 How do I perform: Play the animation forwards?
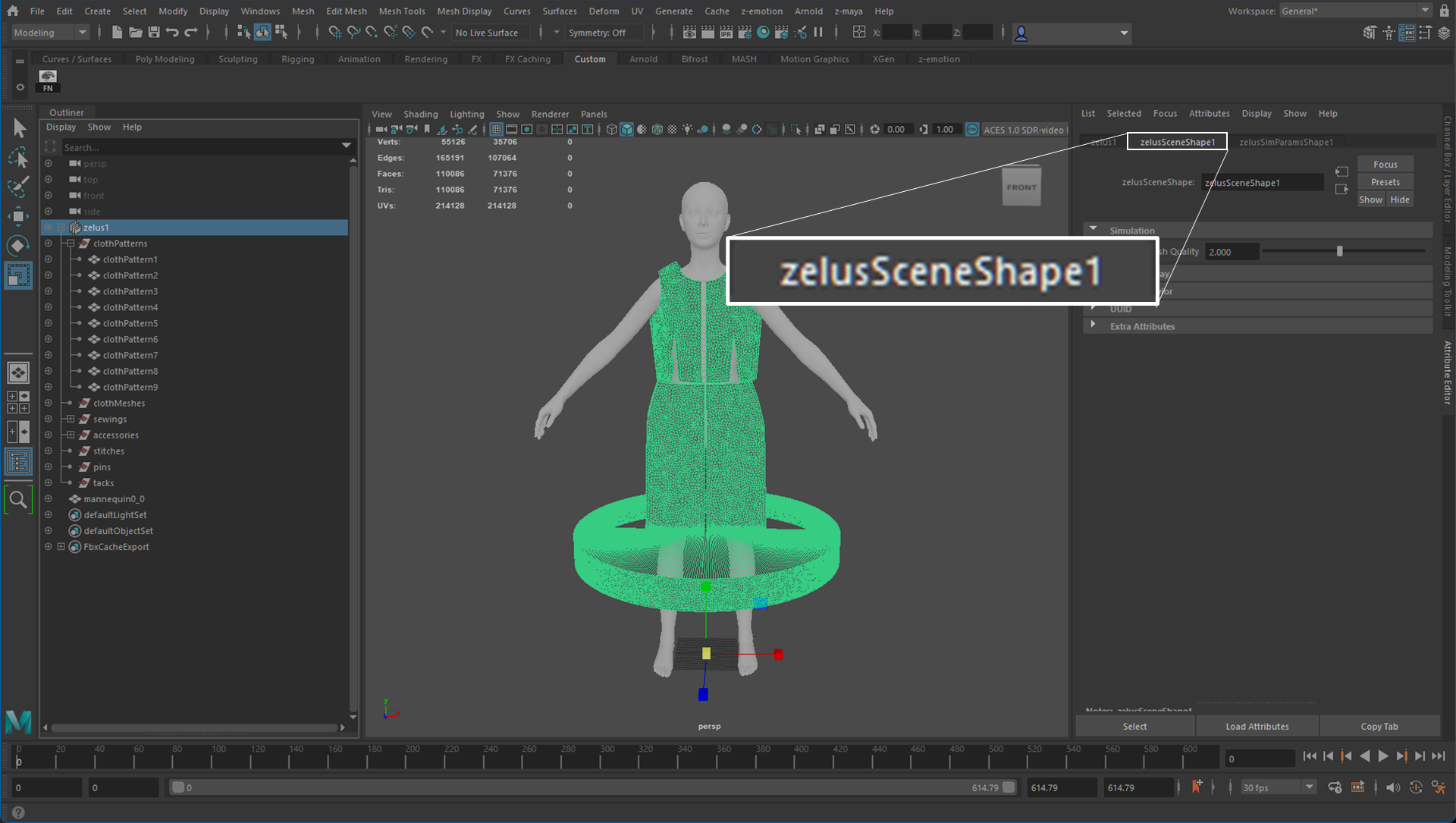point(1383,755)
